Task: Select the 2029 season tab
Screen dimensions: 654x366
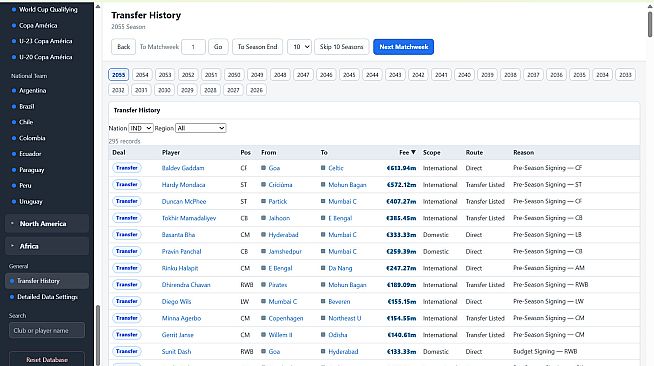Action: pos(187,90)
